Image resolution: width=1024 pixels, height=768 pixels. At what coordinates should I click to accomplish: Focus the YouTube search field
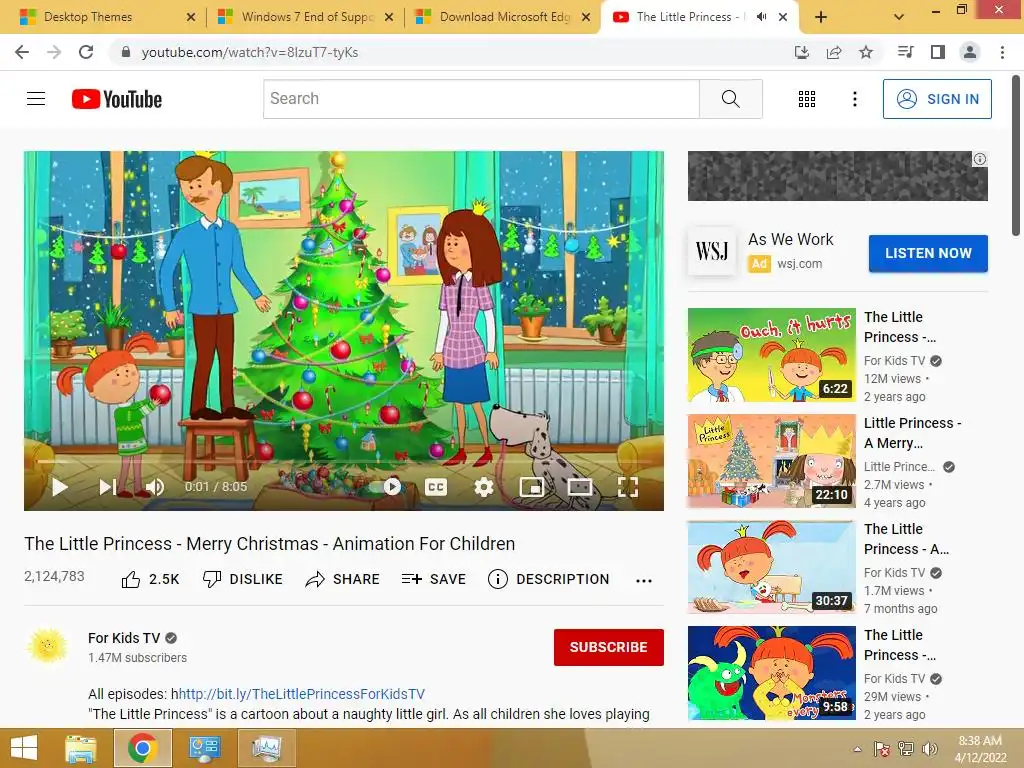[x=481, y=99]
